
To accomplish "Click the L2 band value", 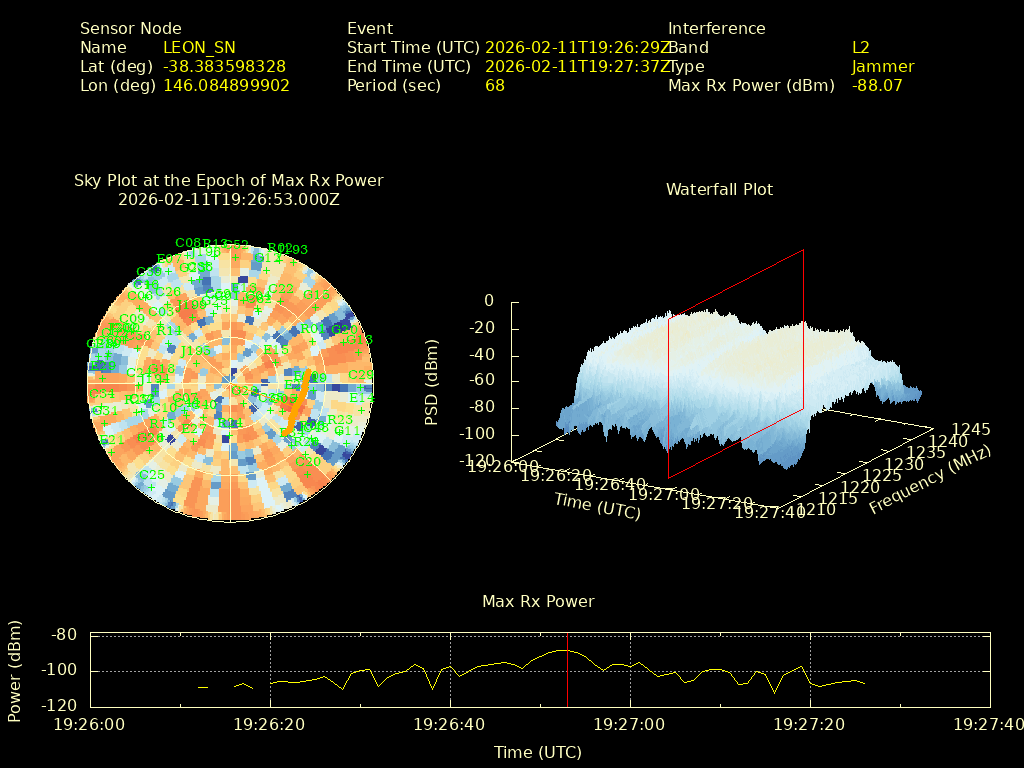I will pos(860,47).
